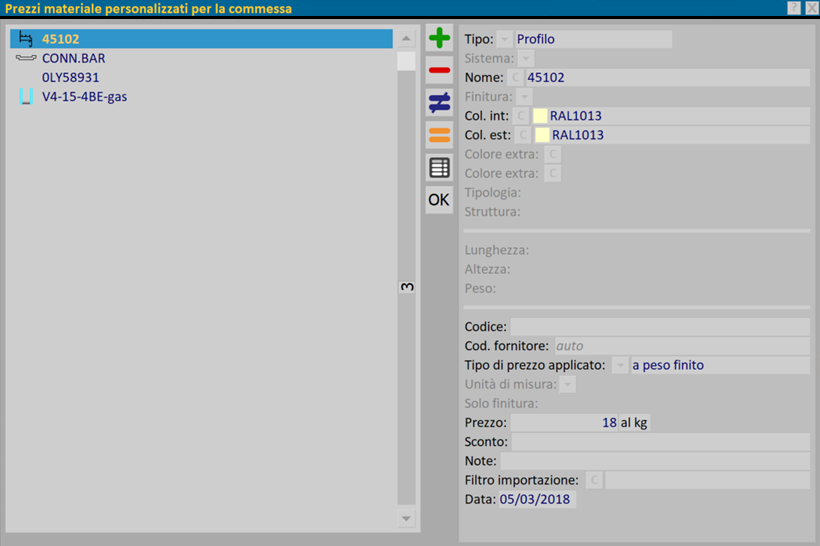Click the red minus remove icon
The image size is (820, 546).
[439, 70]
